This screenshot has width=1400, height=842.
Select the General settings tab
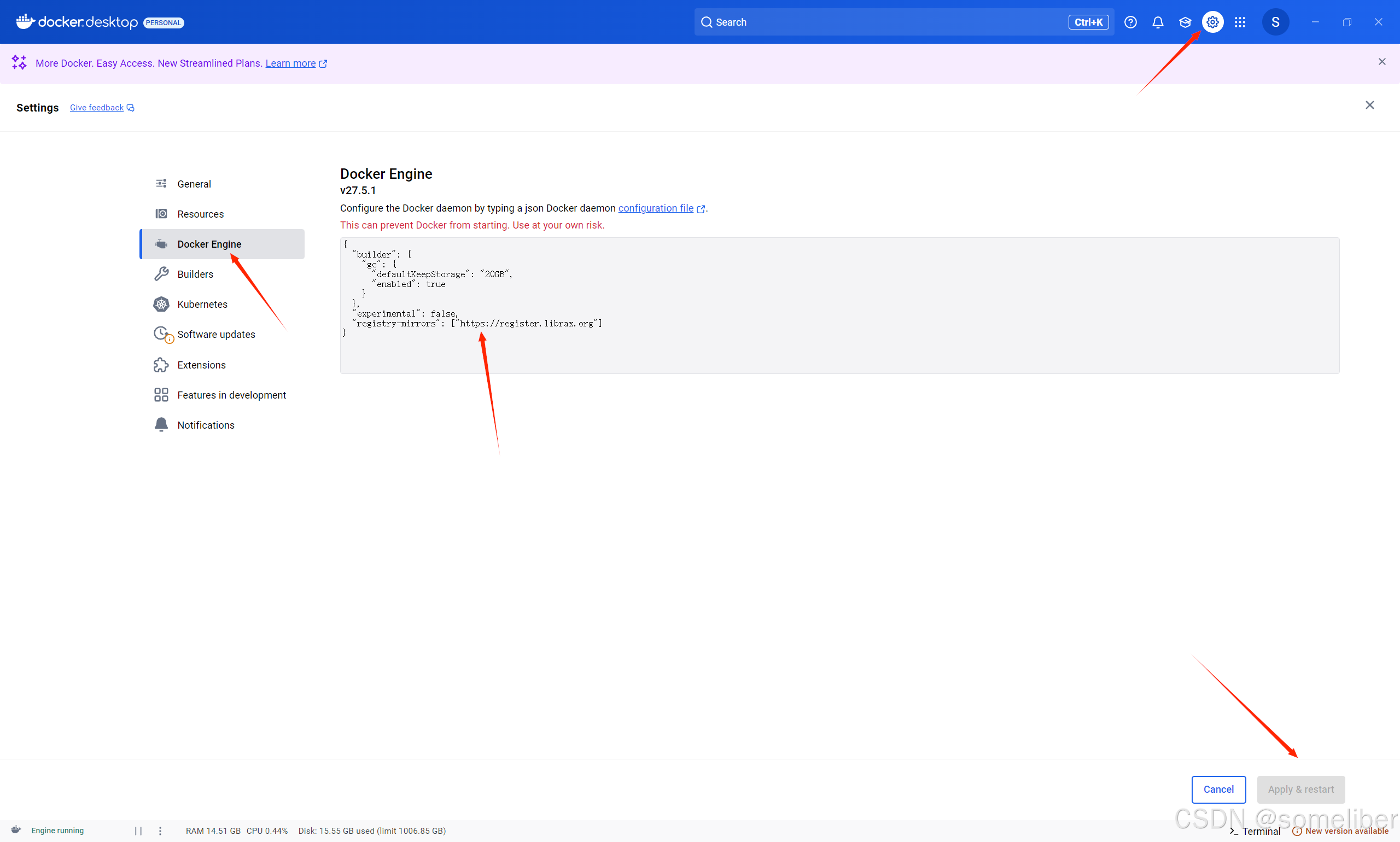(x=223, y=184)
